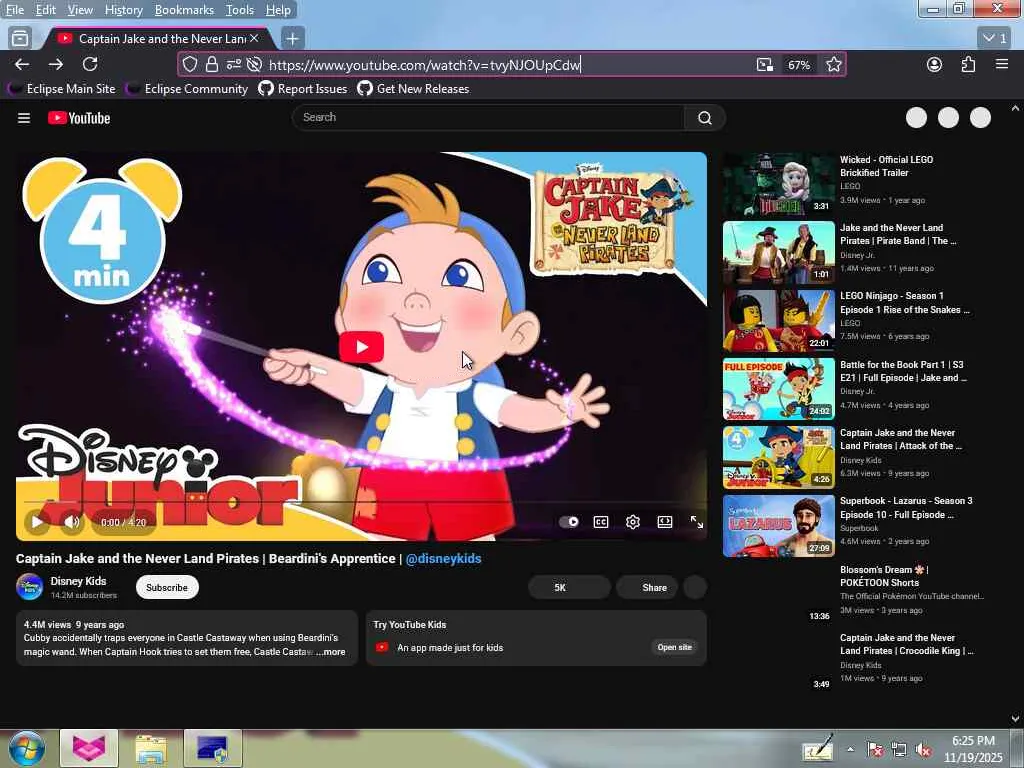
Task: Open Eclipse Community bookmark
Action: tap(188, 89)
